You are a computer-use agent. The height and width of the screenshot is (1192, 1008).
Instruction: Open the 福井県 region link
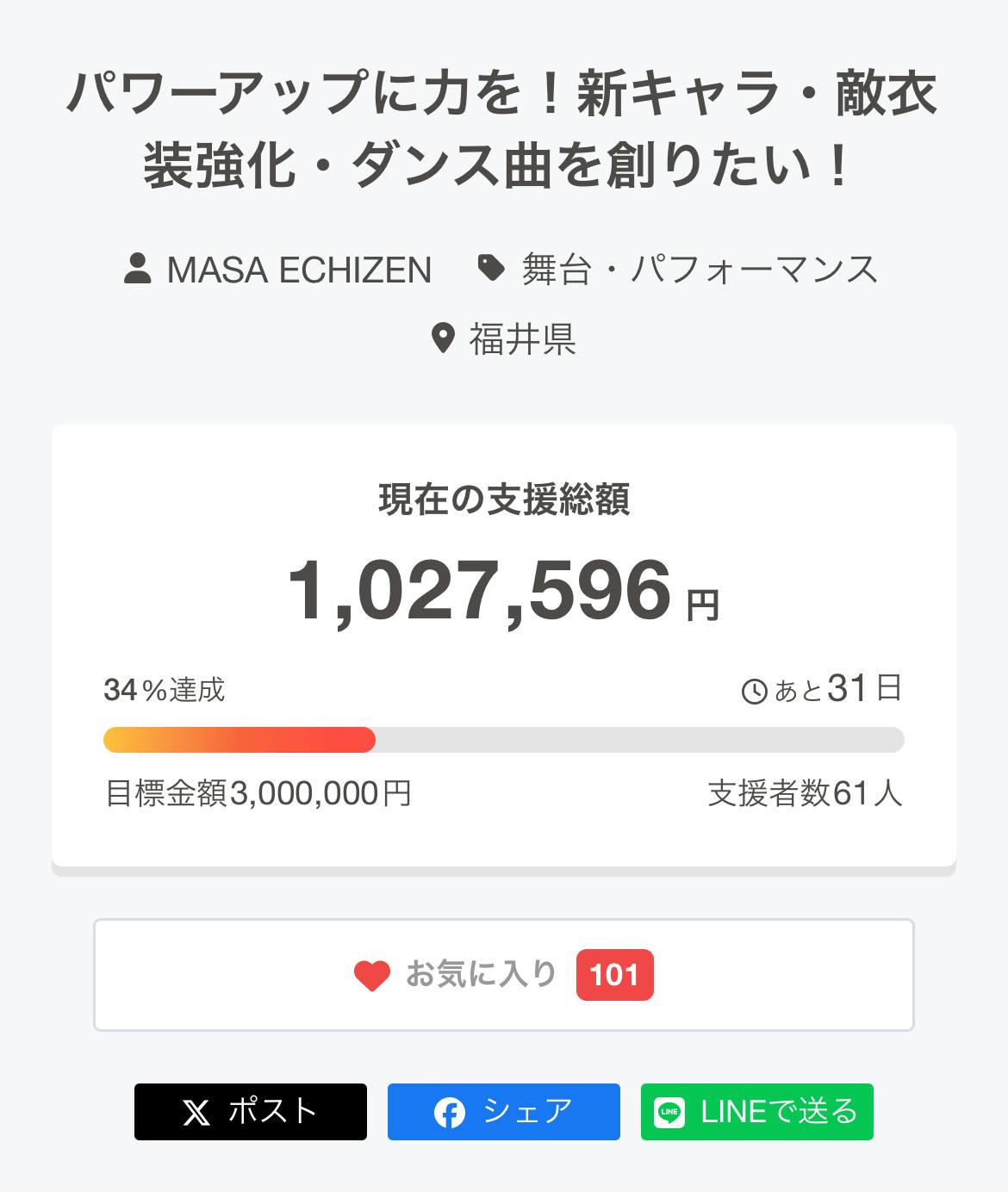tap(522, 339)
